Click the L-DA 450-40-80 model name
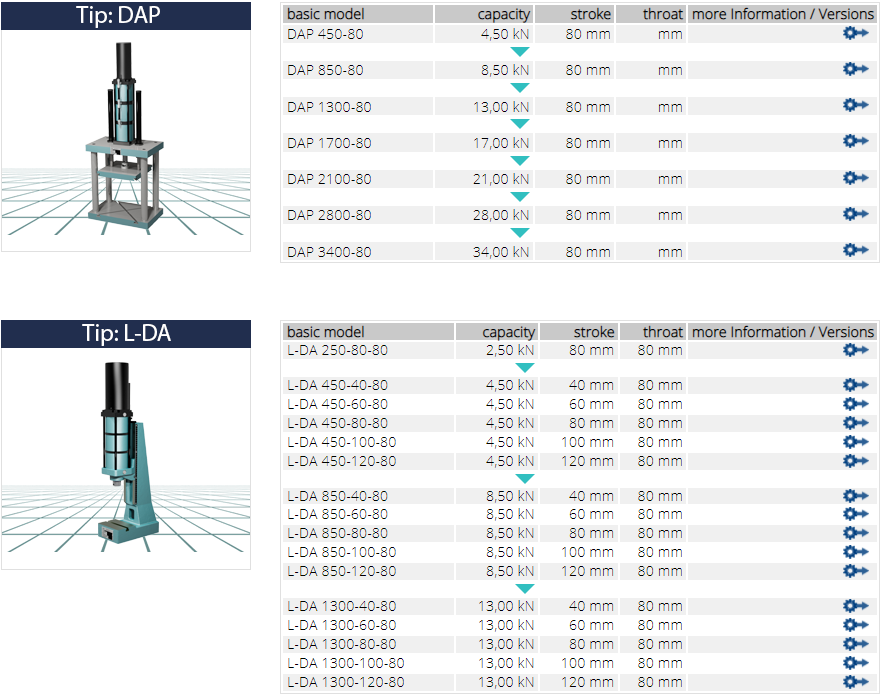The image size is (881, 695). 337,386
